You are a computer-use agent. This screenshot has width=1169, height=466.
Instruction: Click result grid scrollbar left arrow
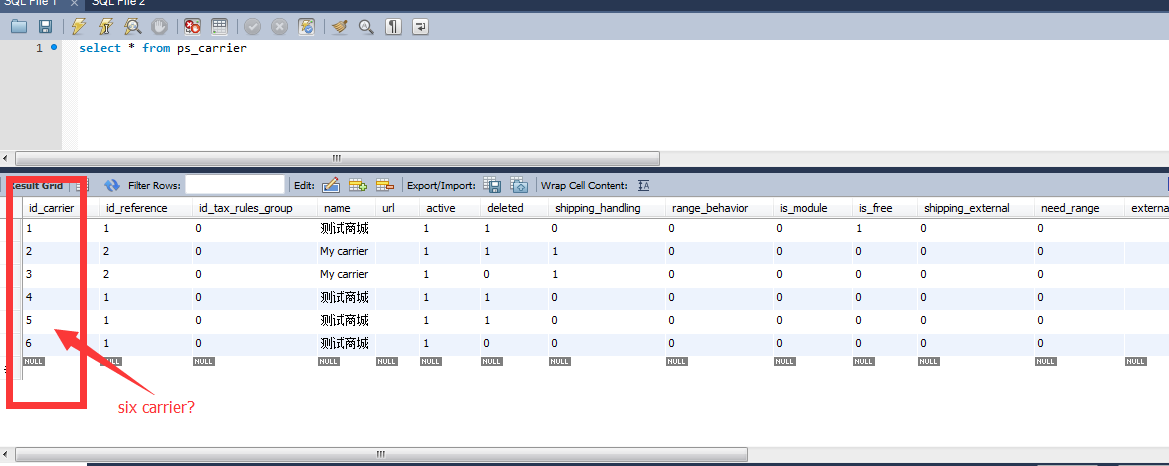point(6,454)
